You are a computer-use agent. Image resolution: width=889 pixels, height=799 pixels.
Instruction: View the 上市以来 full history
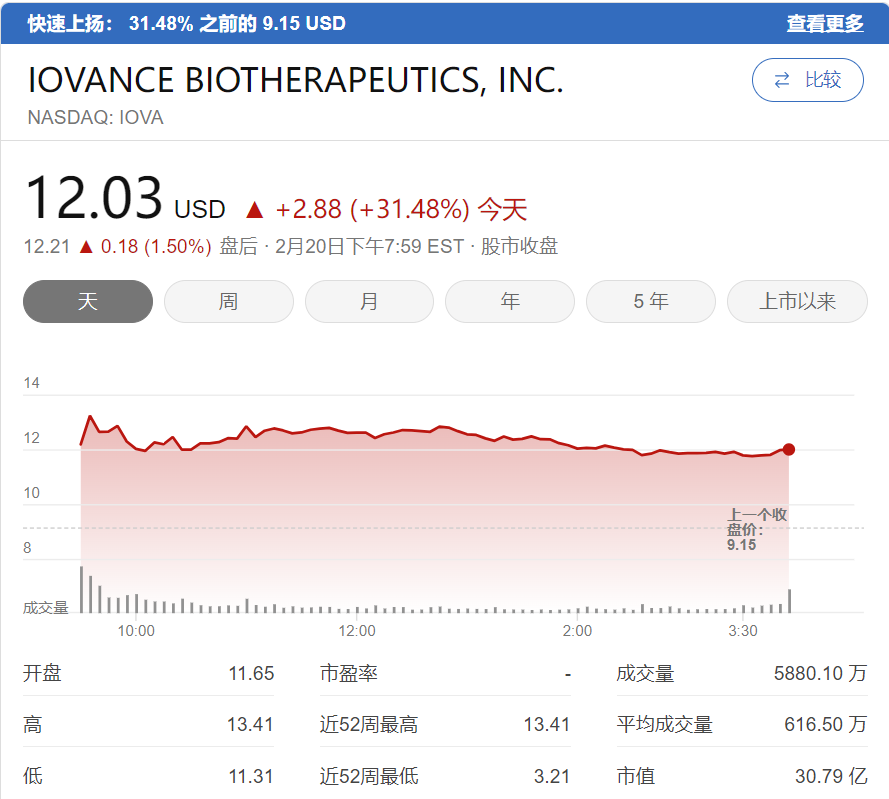pos(797,301)
